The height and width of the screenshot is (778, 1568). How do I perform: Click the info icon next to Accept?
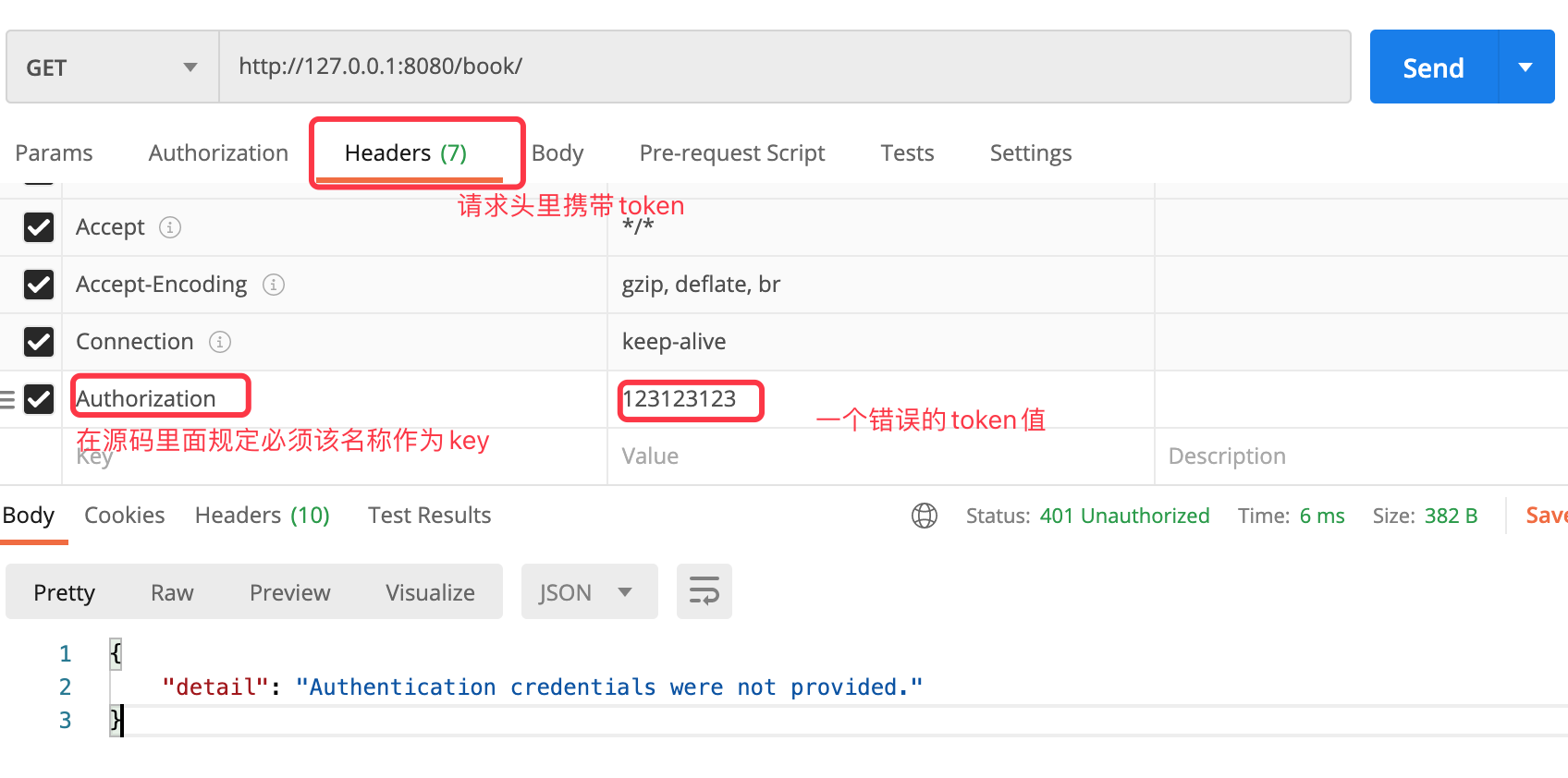(170, 227)
